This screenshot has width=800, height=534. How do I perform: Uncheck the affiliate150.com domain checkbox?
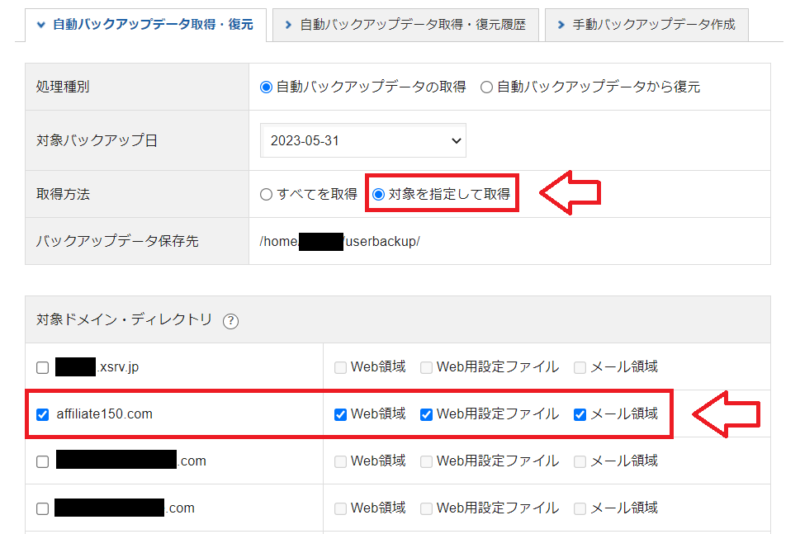pyautogui.click(x=42, y=414)
